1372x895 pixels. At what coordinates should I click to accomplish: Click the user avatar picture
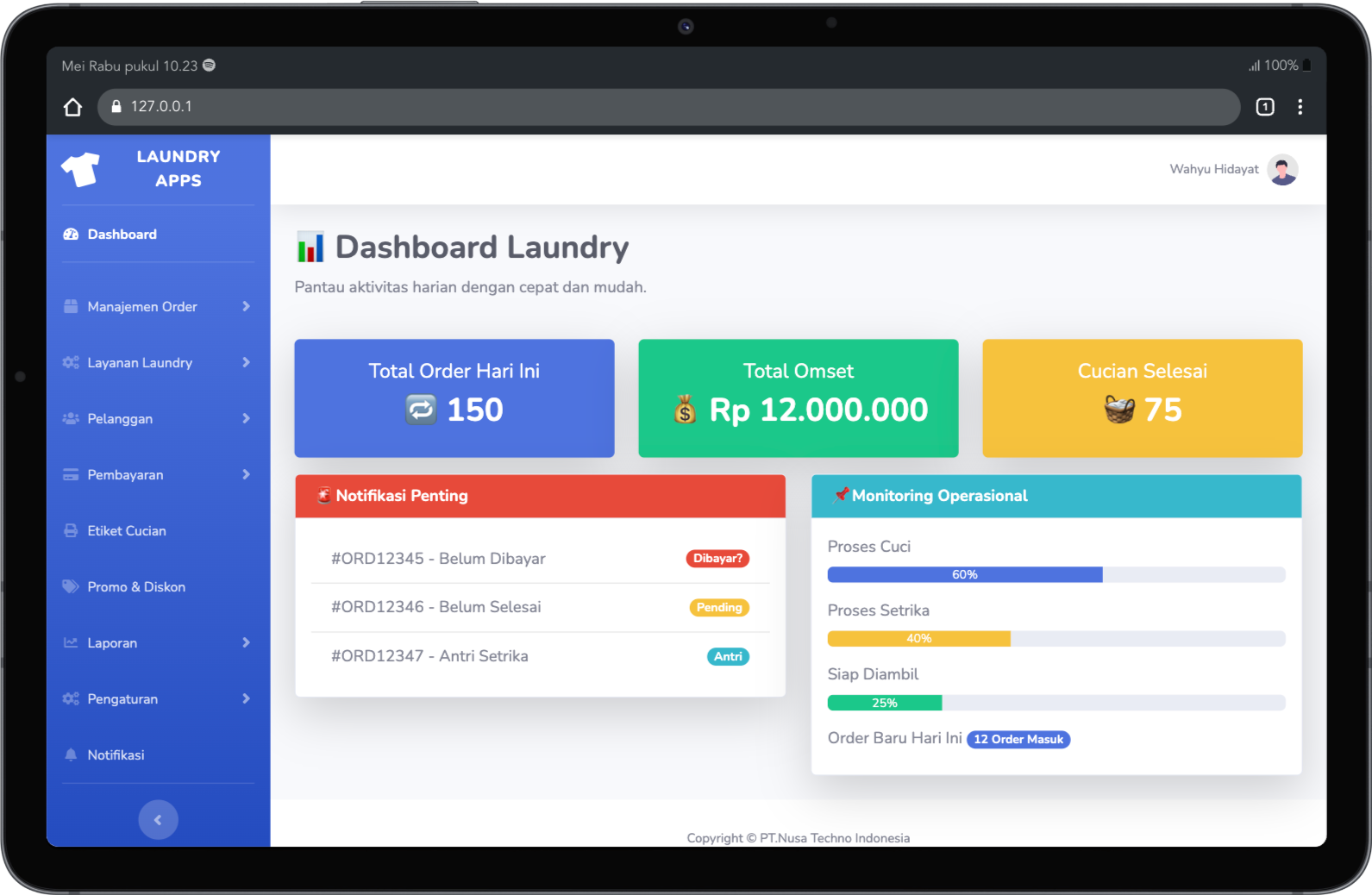tap(1282, 170)
